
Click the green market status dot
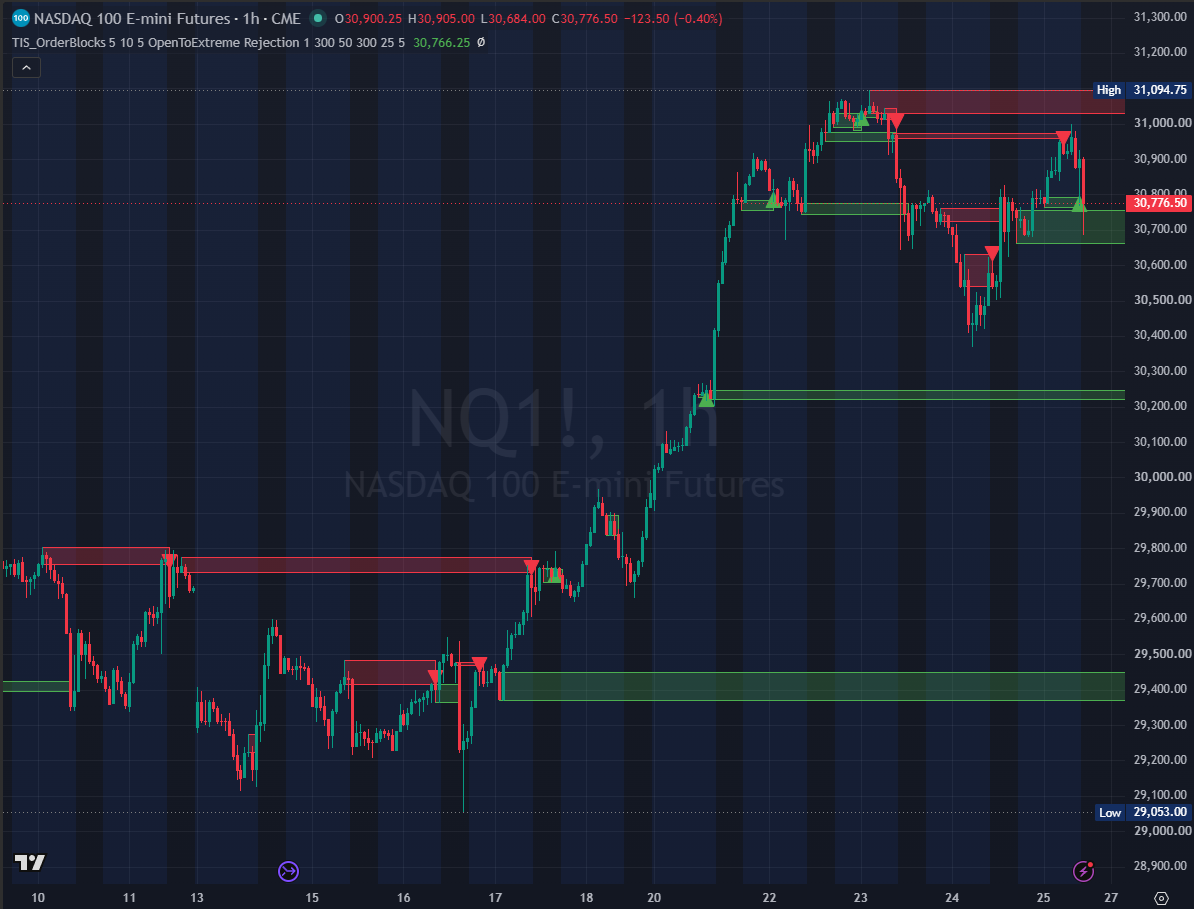tap(318, 18)
